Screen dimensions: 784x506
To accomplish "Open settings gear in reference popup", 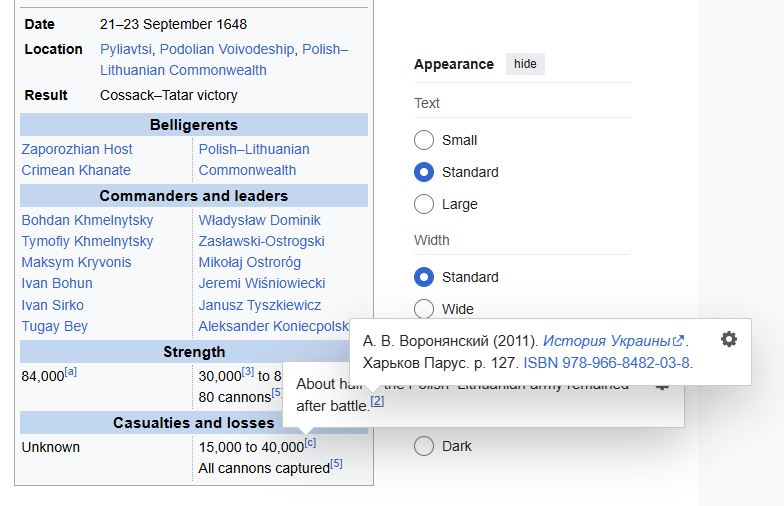I will point(728,340).
